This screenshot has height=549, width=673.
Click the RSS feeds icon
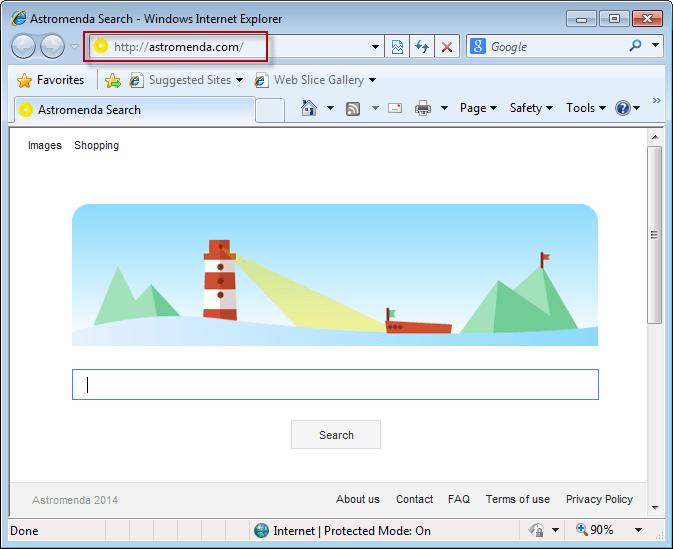pos(353,109)
